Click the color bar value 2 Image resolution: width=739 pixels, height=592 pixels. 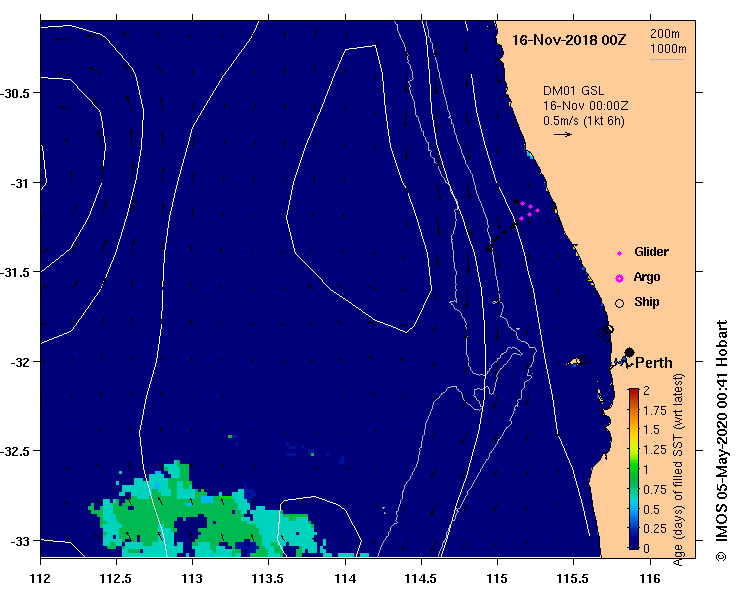(646, 390)
